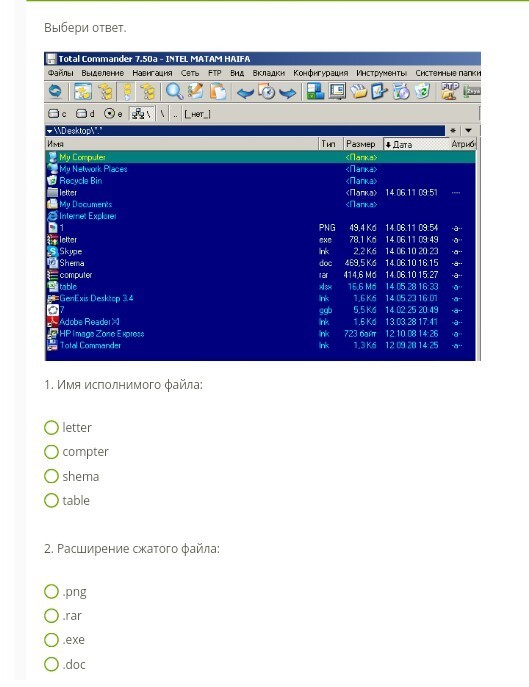Image resolution: width=529 pixels, height=687 pixels.
Task: Select drive c button
Action: click(x=57, y=114)
